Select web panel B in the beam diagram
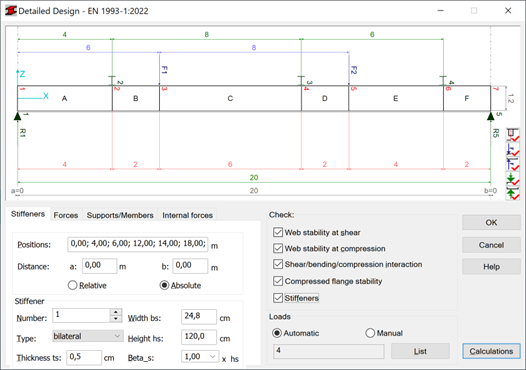 coord(136,98)
